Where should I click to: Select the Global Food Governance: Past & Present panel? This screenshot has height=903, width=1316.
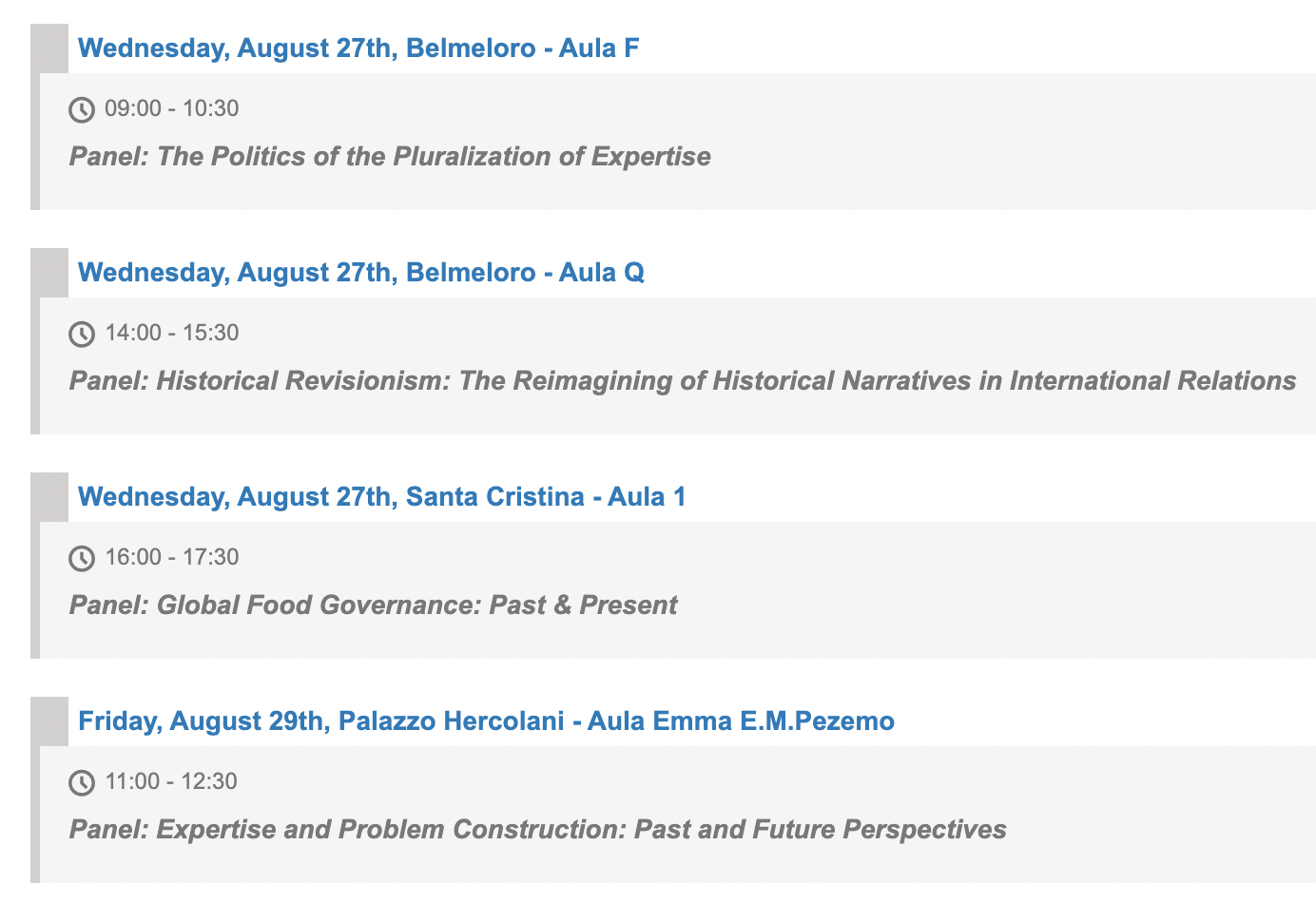point(373,605)
